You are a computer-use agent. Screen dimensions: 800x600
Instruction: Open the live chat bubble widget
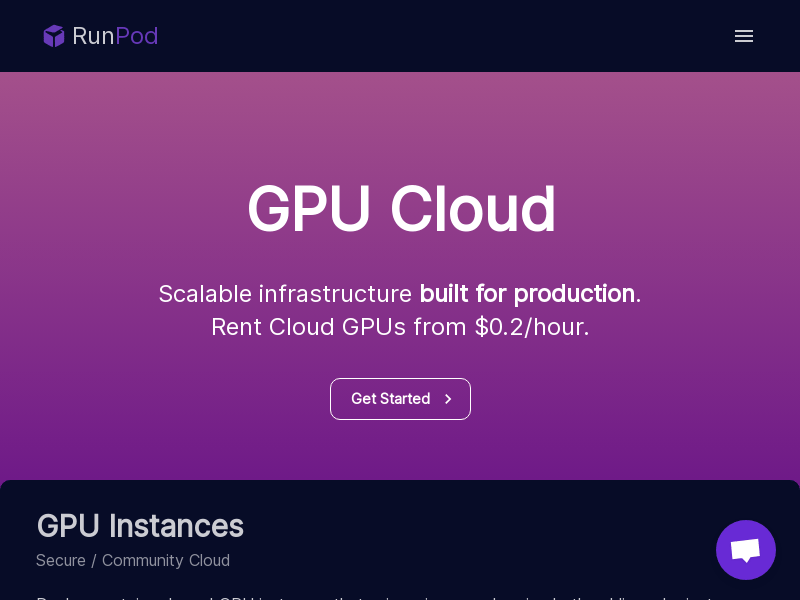point(745,549)
